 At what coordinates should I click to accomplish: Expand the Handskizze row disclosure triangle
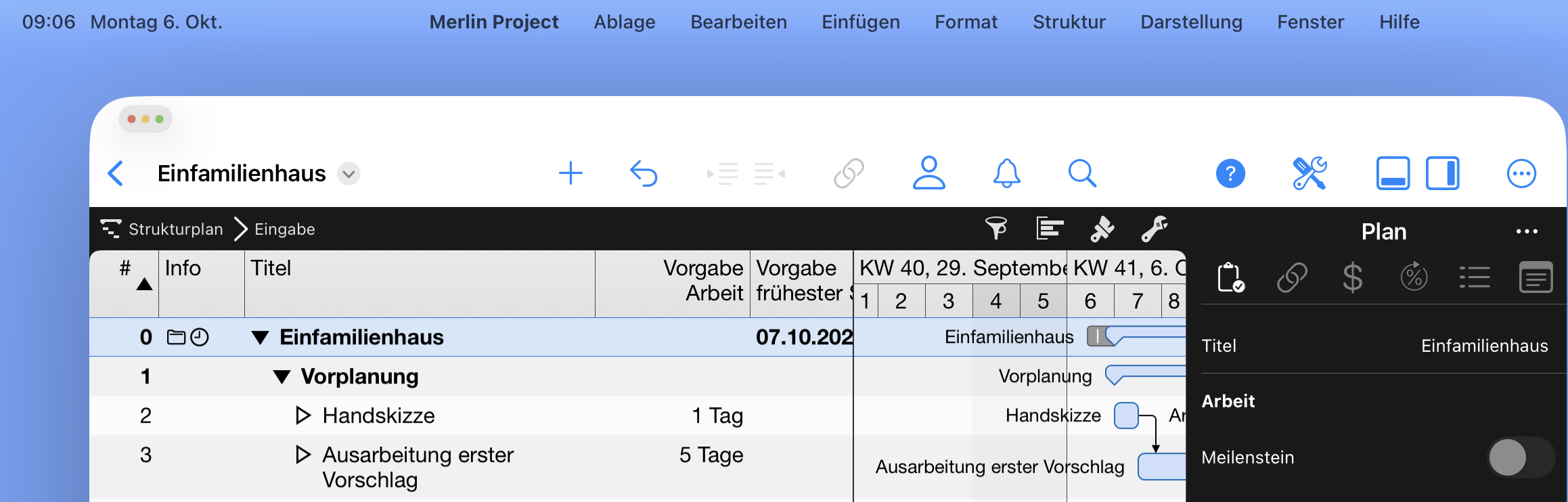[x=303, y=415]
